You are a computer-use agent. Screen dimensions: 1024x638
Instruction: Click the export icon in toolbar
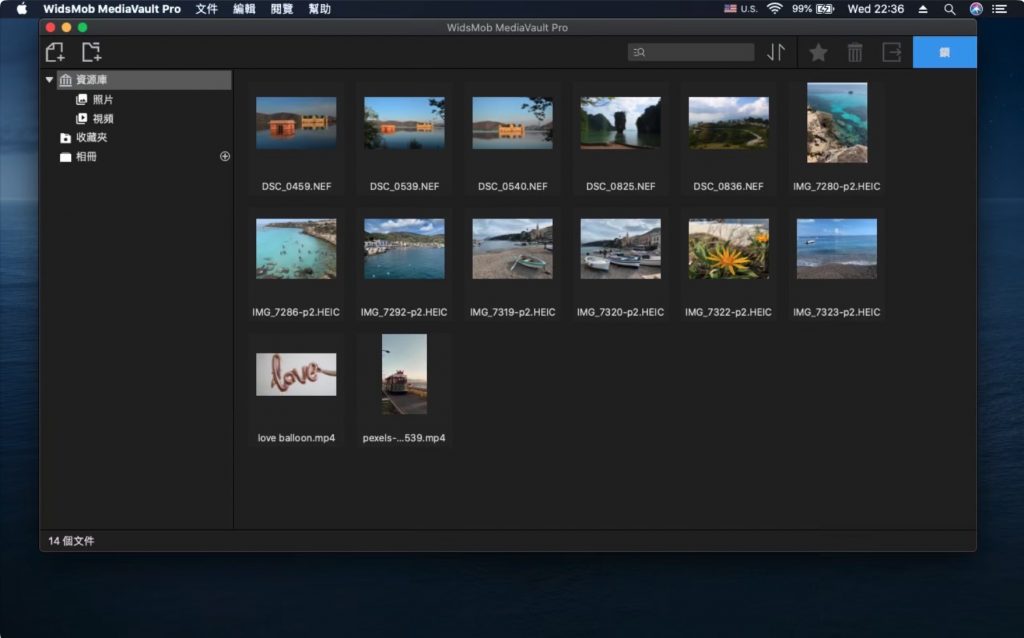coord(891,51)
